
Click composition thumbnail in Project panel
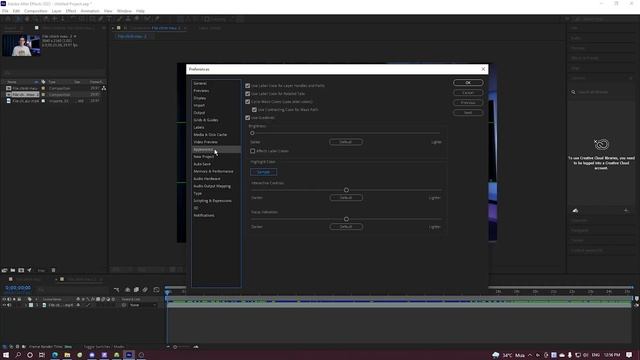[x=21, y=45]
